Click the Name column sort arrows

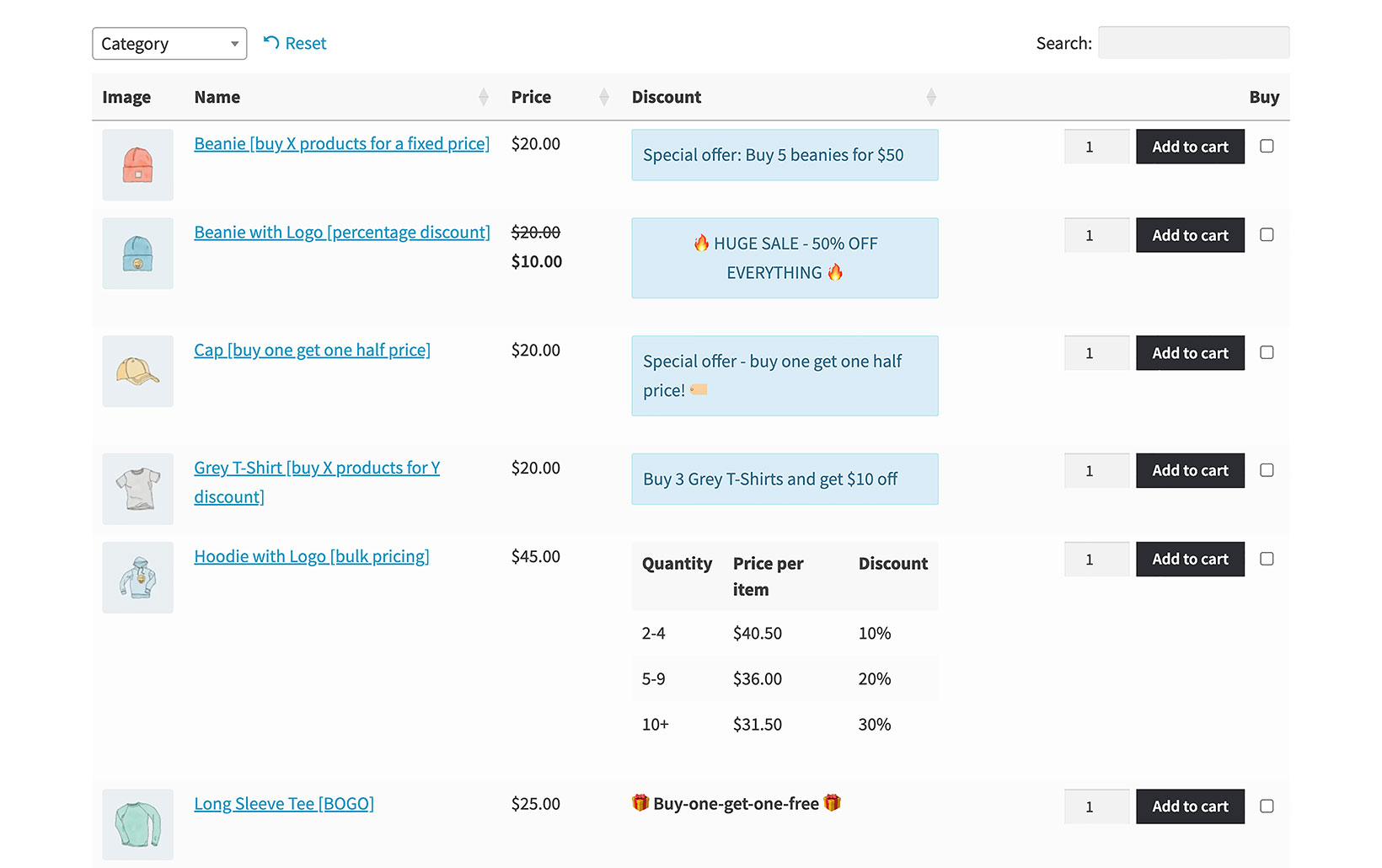pyautogui.click(x=483, y=96)
